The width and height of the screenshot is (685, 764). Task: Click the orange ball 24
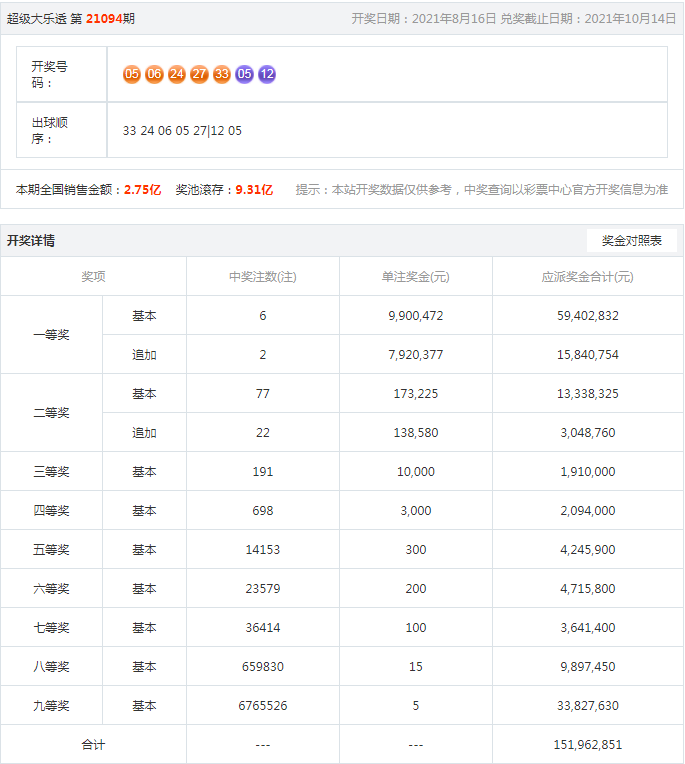tap(177, 74)
